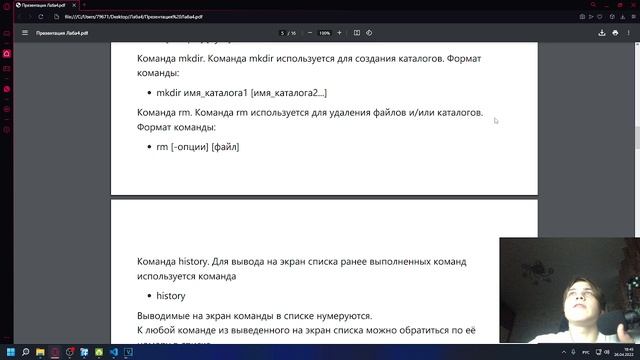Screen dimensions: 640x360
Task: Add page to bookmarks with heart icon
Action: click(600, 17)
